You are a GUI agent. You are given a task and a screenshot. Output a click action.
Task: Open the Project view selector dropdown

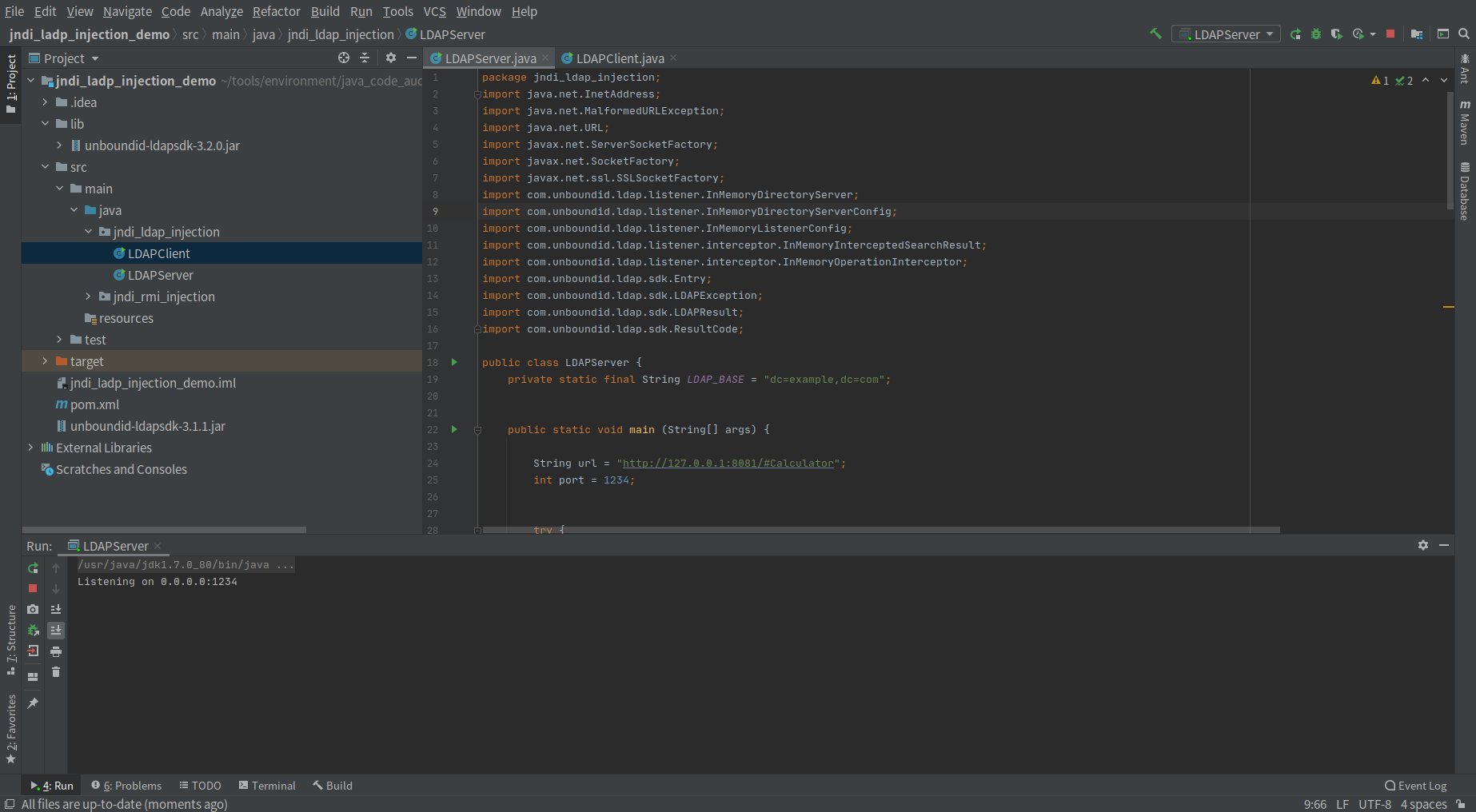pyautogui.click(x=64, y=58)
